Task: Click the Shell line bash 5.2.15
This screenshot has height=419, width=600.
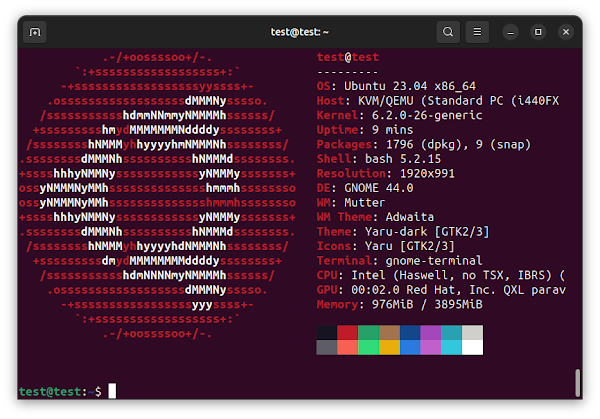Action: pos(379,159)
